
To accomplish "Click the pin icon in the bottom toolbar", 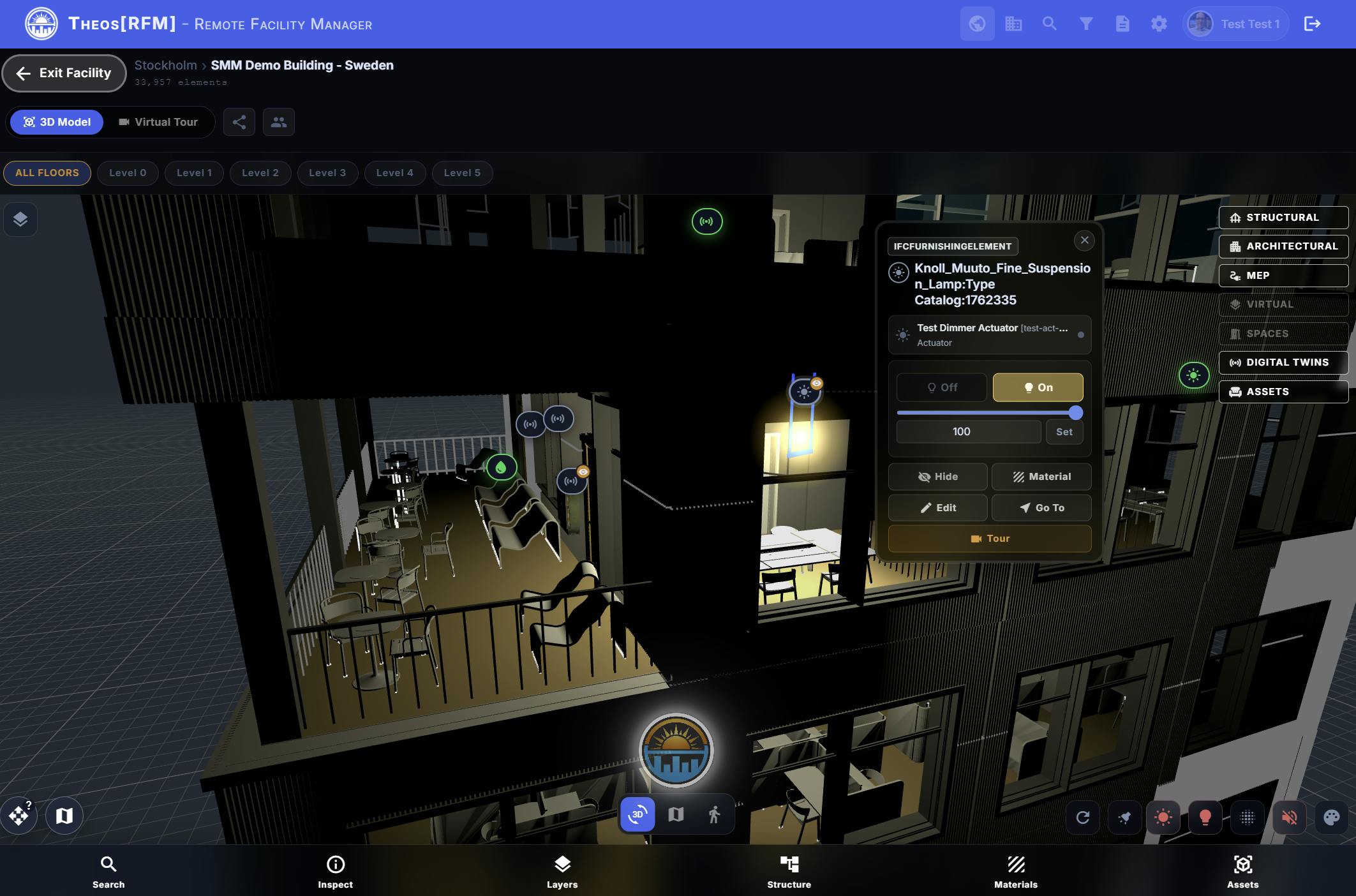I will point(1124,818).
